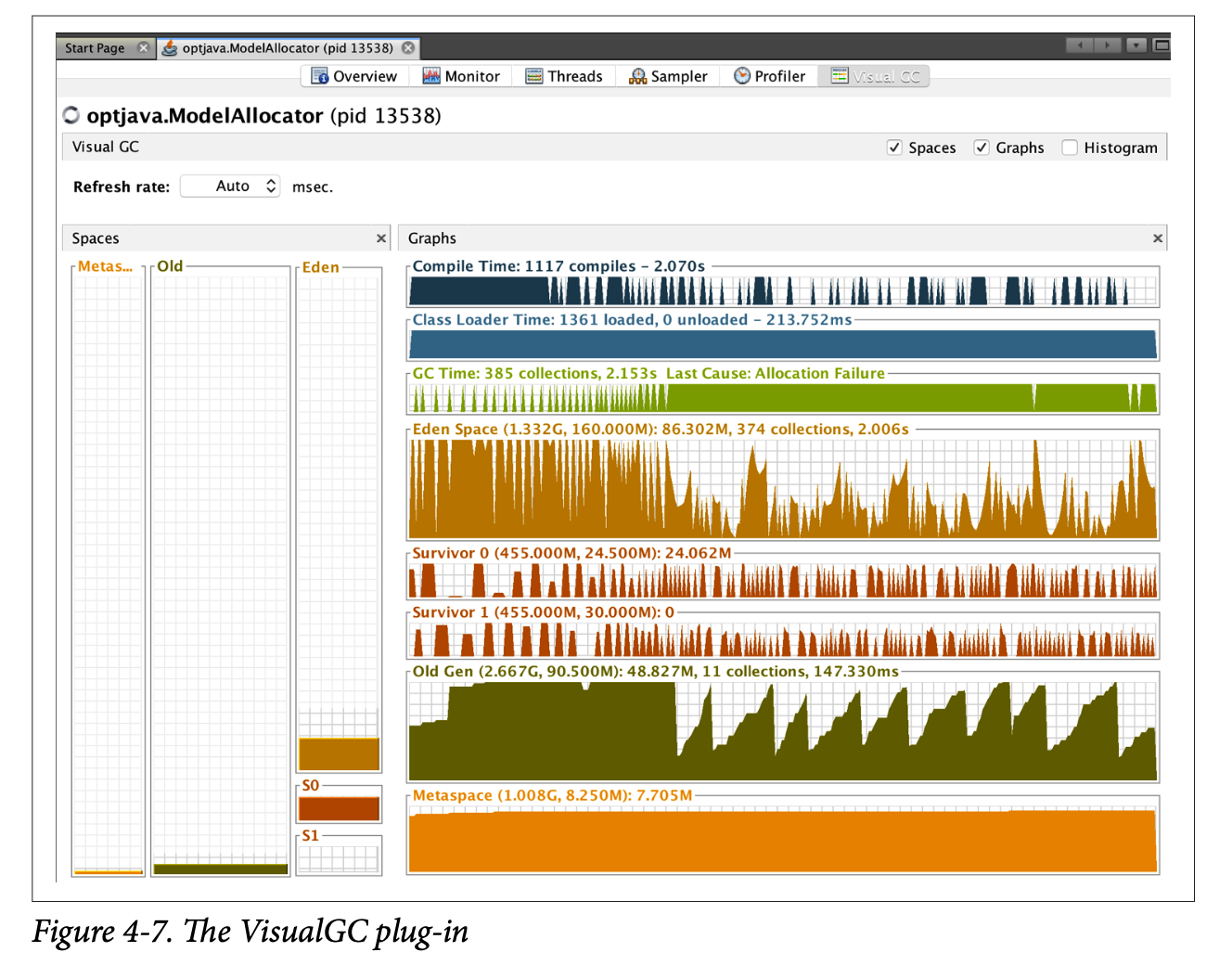This screenshot has width=1232, height=965.
Task: Close the optjava.ModelAllocator tab
Action: pos(408,48)
